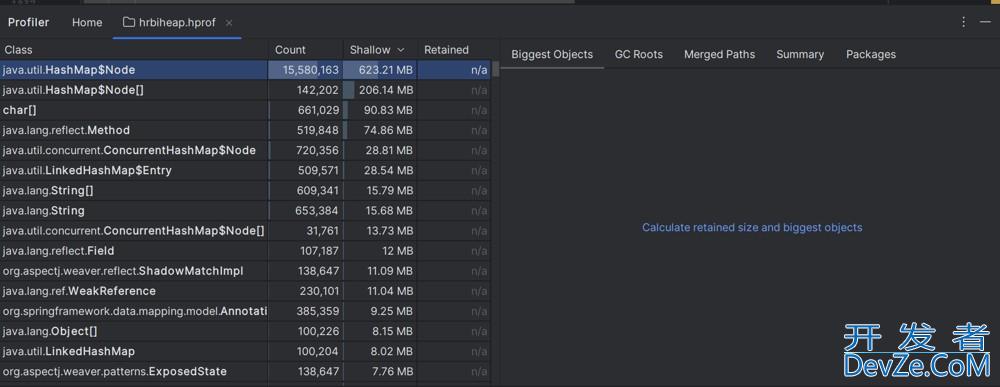The image size is (1000, 387).
Task: Click the count value 720,356
Action: [318, 150]
